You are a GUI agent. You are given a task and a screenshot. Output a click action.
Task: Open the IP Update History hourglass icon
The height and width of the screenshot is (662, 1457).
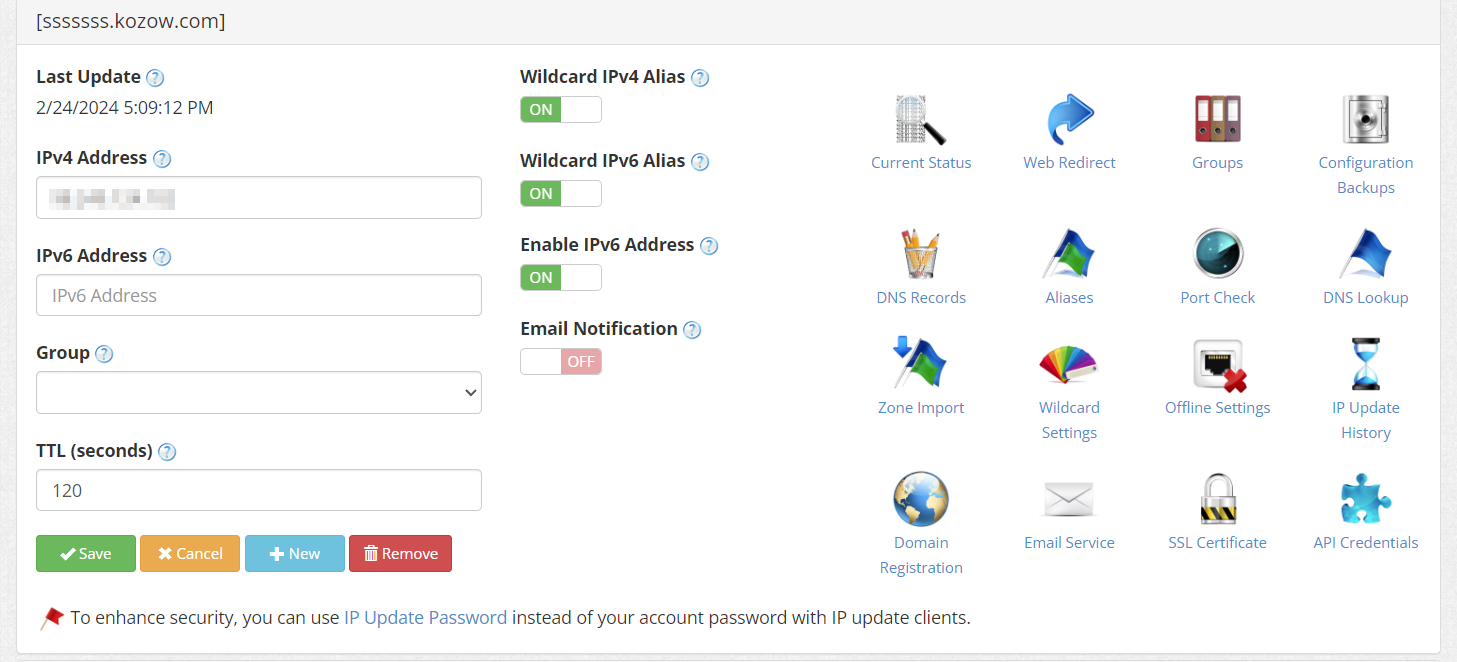[x=1365, y=364]
